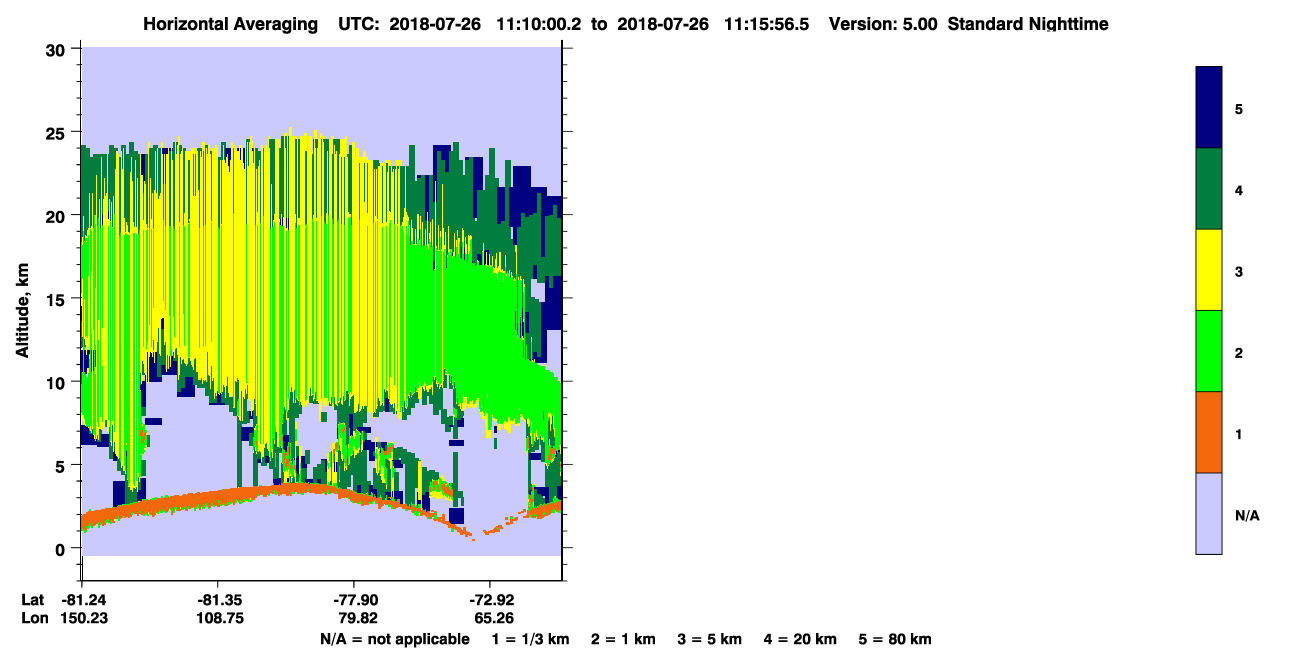Click the start time '11:10:00.2' in title
Image resolution: width=1300 pixels, height=667 pixels.
click(537, 24)
